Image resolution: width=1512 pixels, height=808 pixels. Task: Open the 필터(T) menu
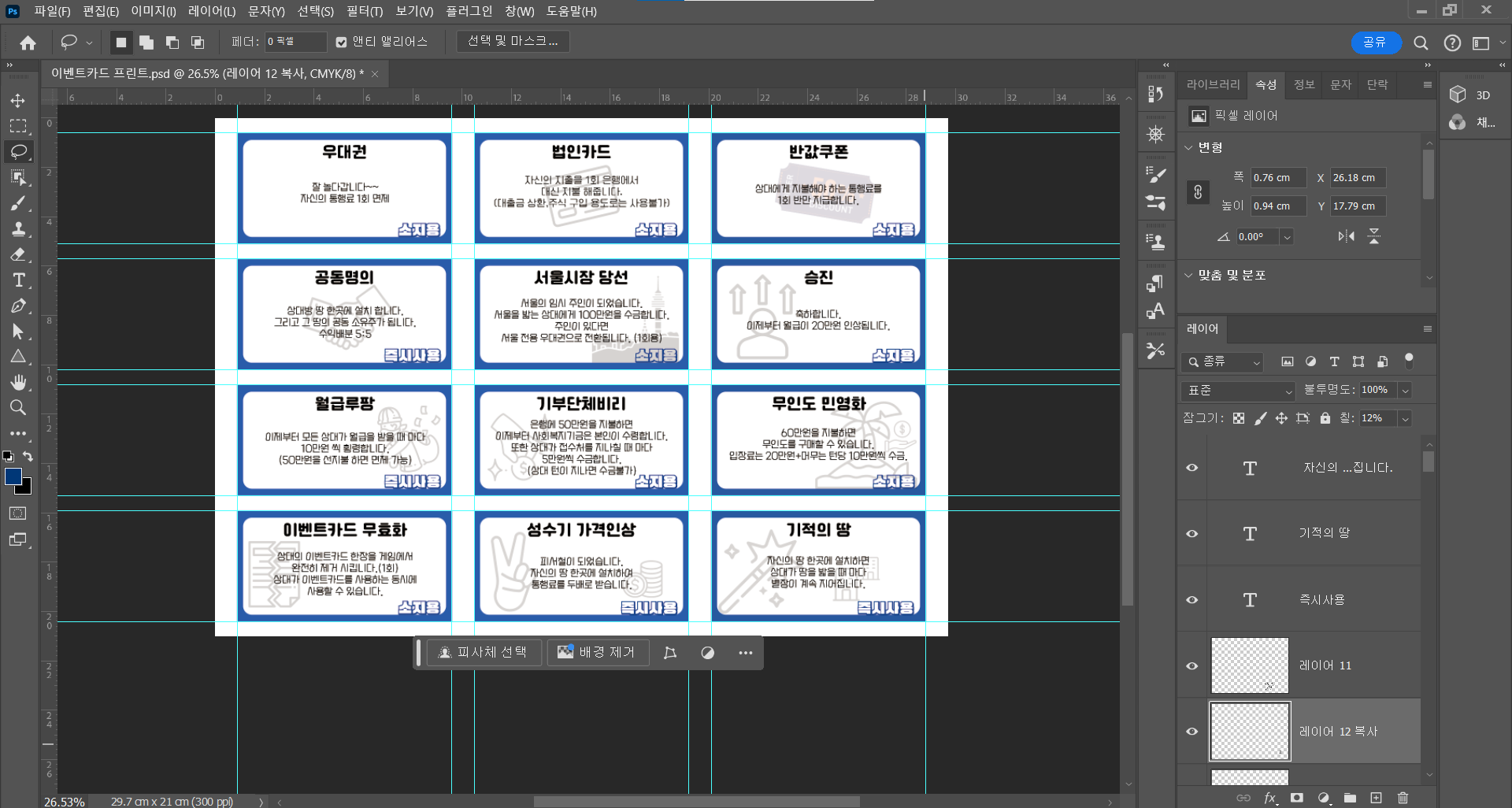tap(364, 11)
